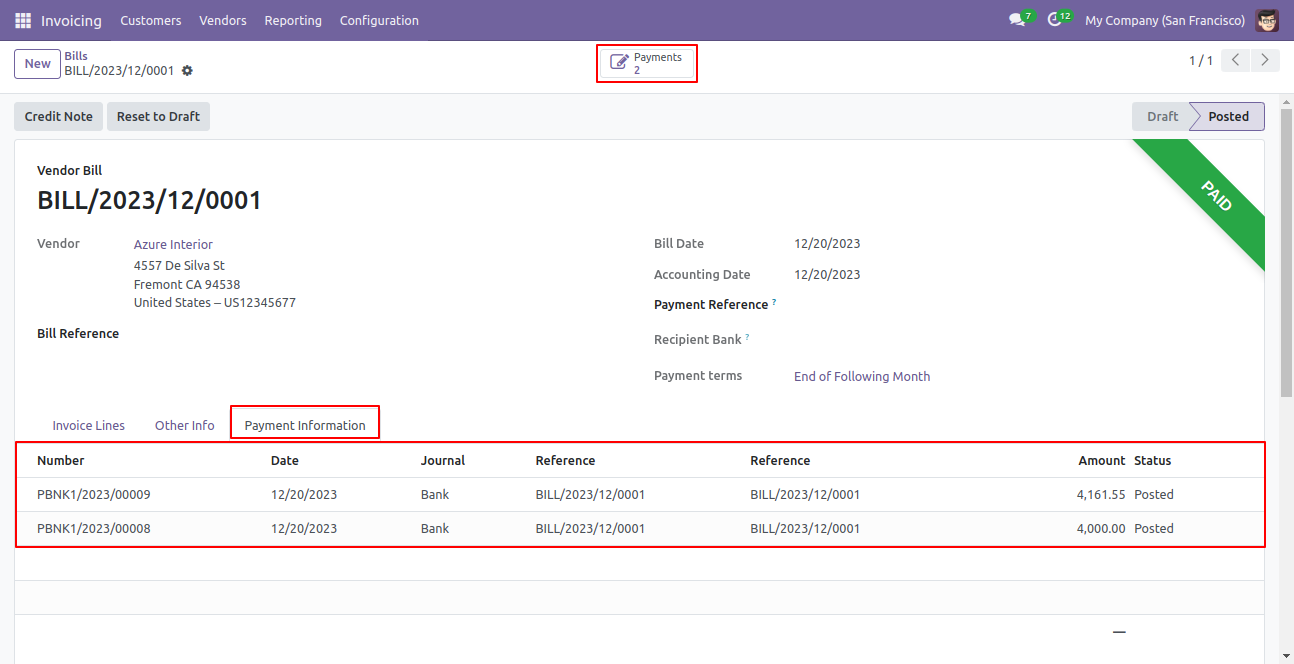Go to previous record arrow
Image resolution: width=1294 pixels, height=664 pixels.
(1236, 60)
